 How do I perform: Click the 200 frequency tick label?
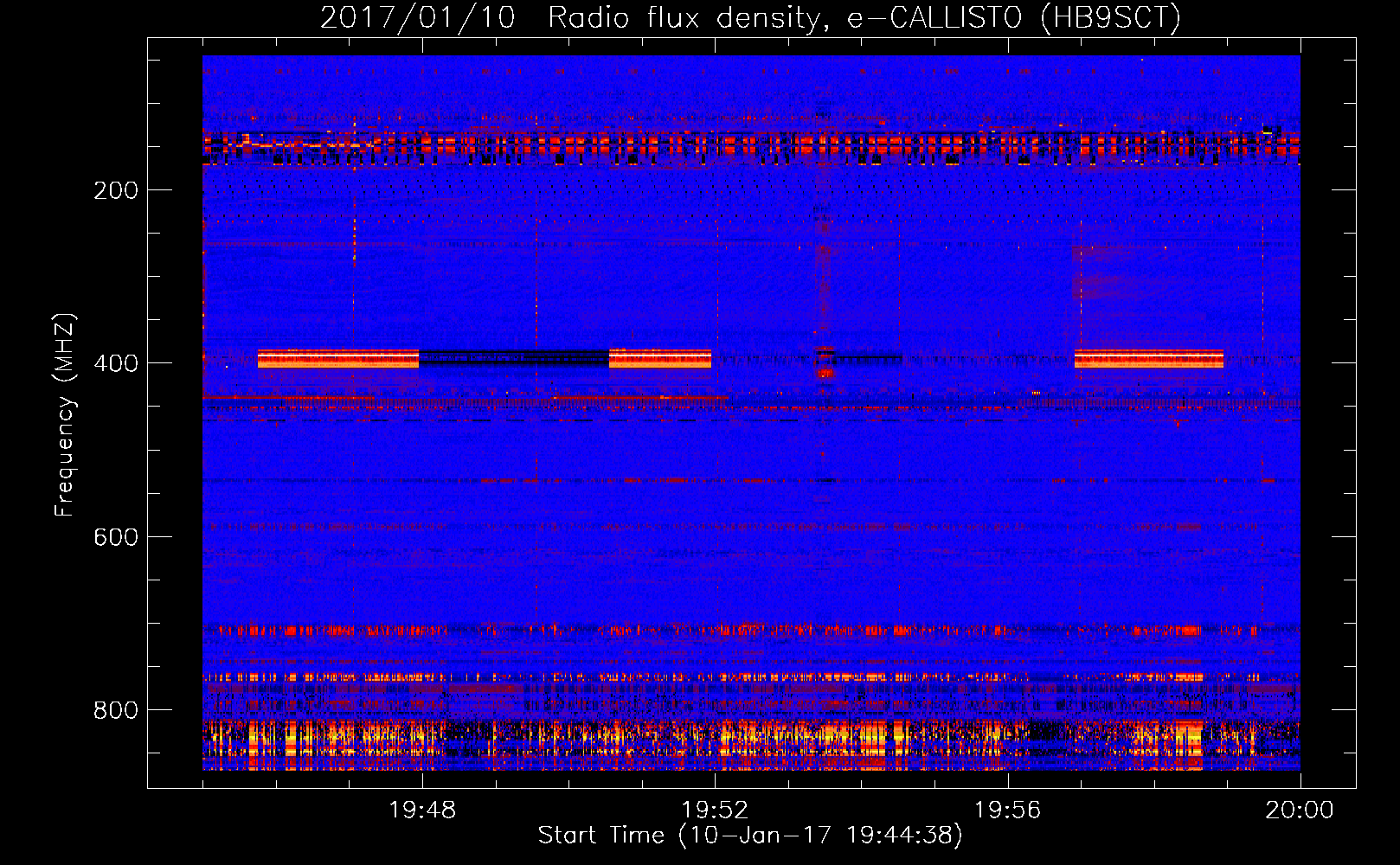[116, 190]
